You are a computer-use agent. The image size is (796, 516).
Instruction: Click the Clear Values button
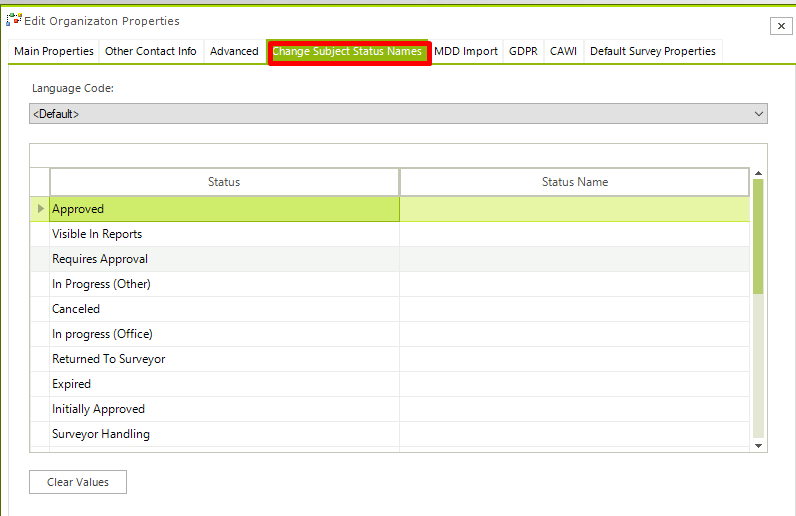coord(78,482)
